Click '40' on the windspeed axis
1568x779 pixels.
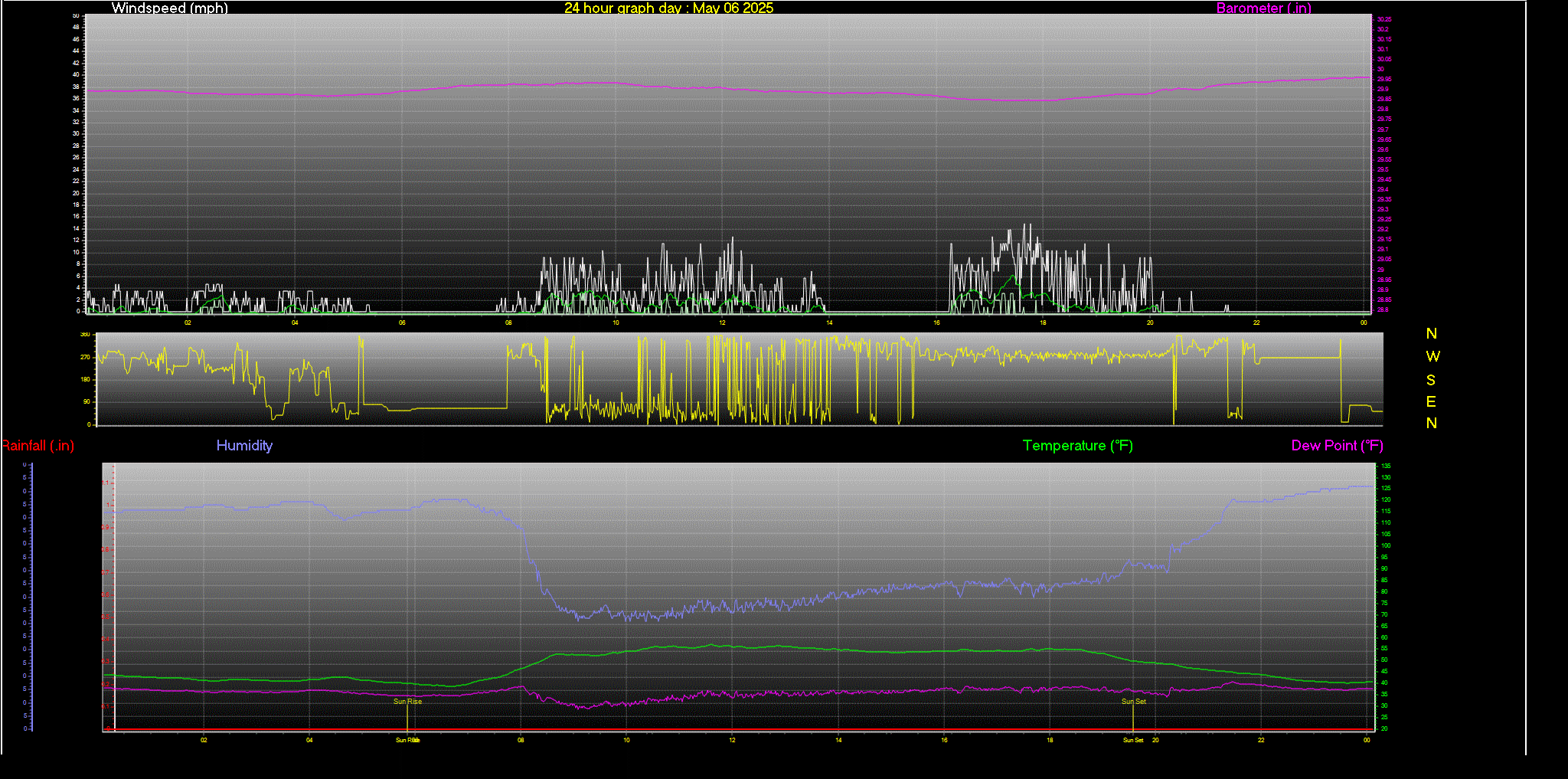click(76, 74)
